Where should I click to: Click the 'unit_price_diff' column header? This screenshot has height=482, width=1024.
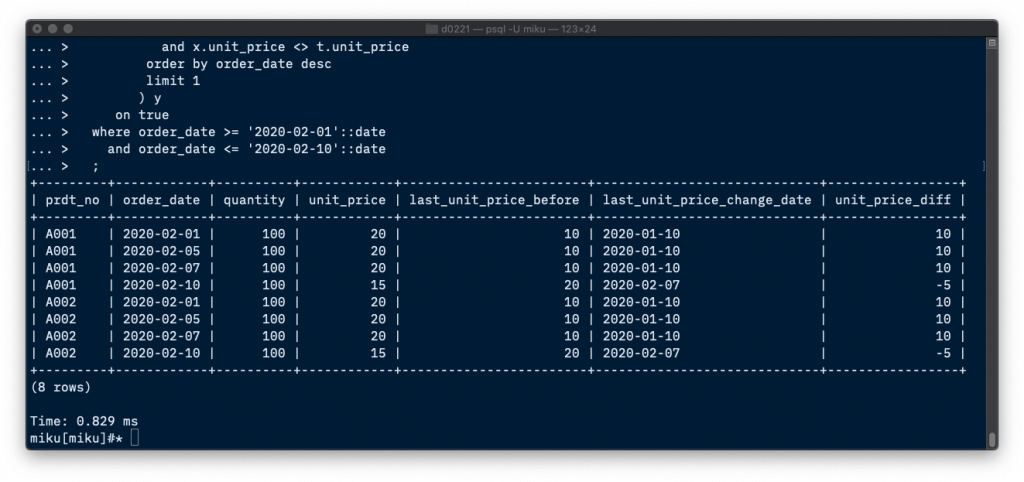(893, 200)
